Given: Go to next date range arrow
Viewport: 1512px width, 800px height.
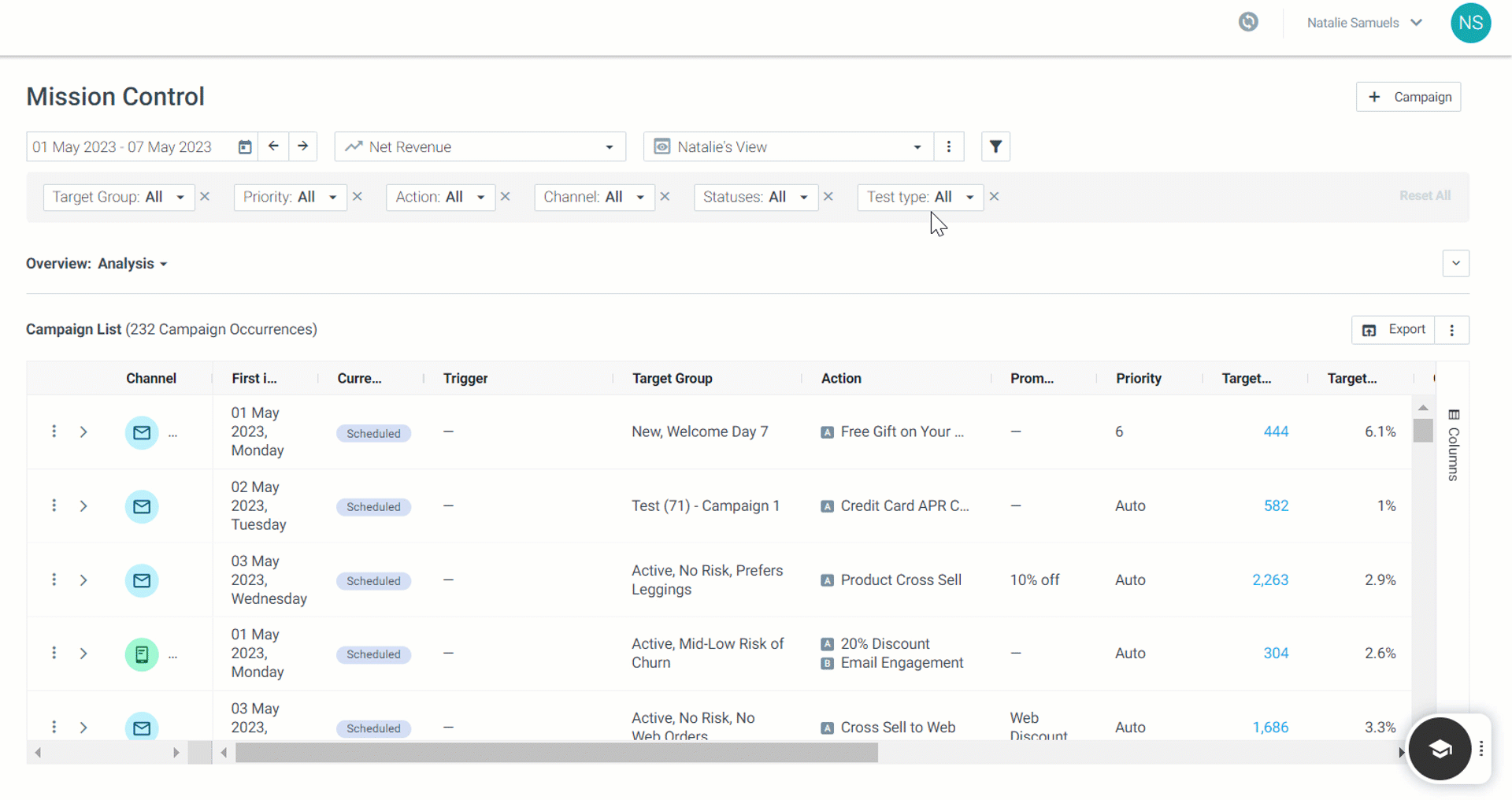Looking at the screenshot, I should click(302, 146).
